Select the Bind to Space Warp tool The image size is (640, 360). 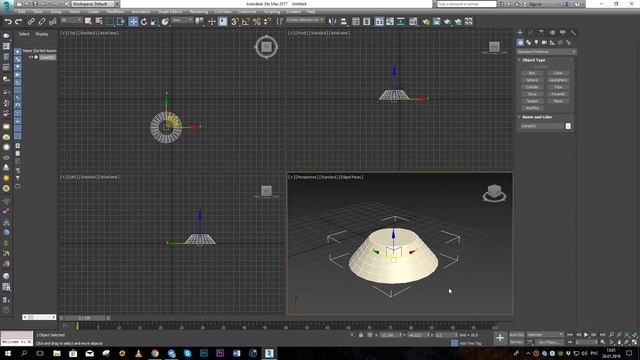tap(53, 21)
